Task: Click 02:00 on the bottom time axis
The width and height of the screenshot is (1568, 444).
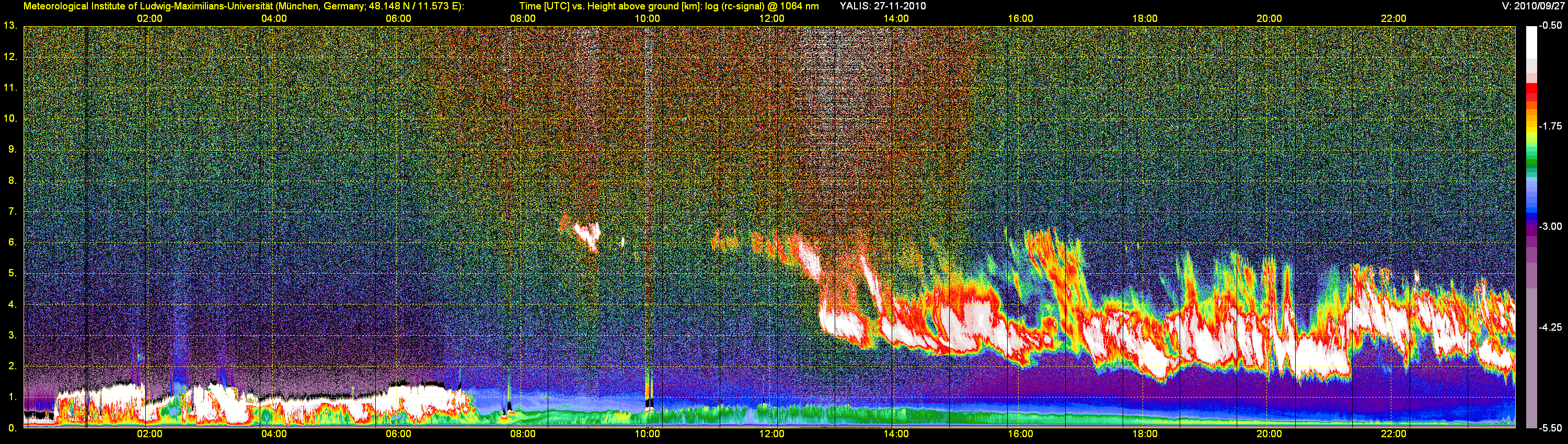Action: pos(149,434)
